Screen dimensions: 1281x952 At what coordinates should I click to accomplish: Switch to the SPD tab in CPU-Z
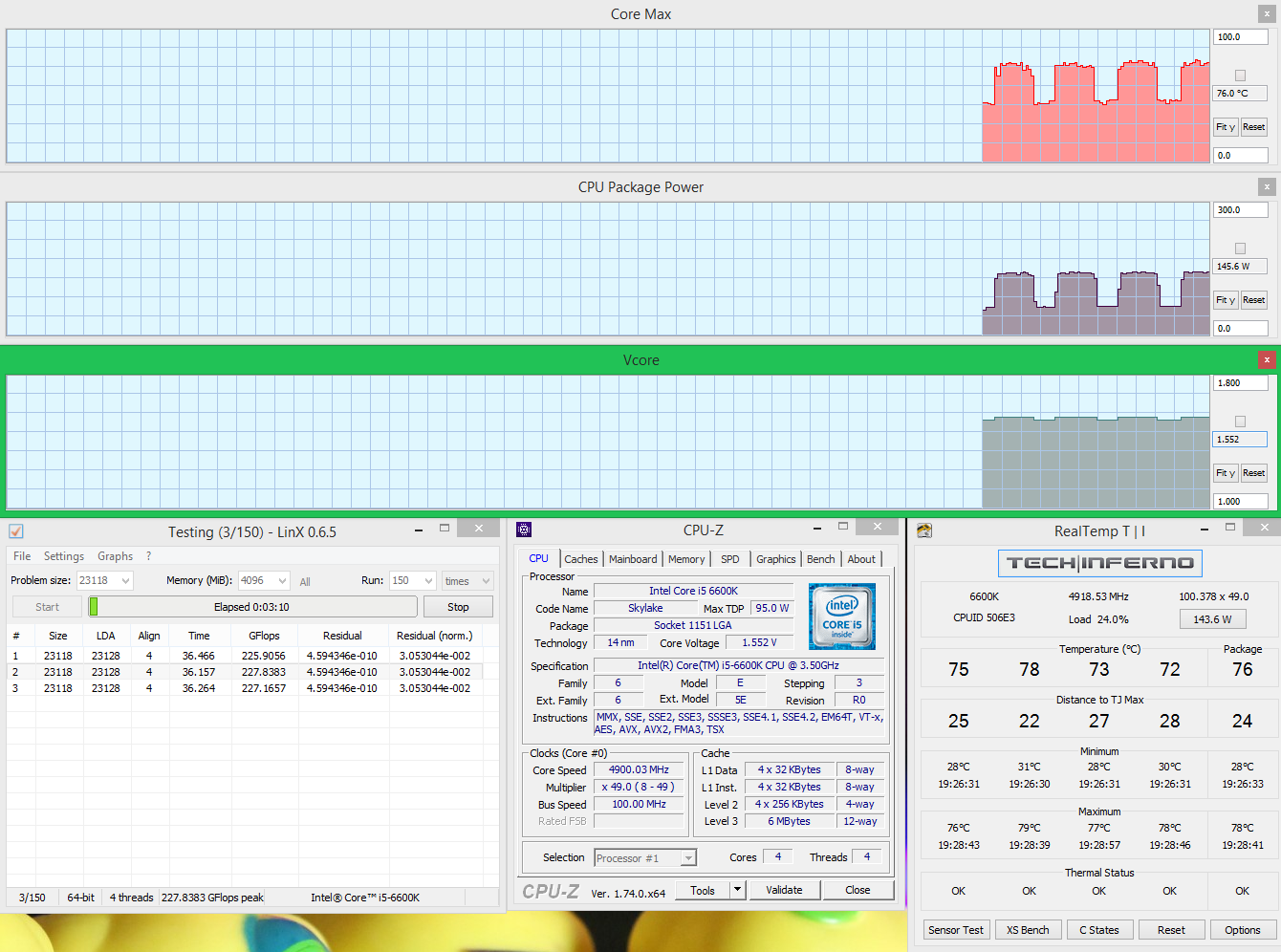point(730,559)
